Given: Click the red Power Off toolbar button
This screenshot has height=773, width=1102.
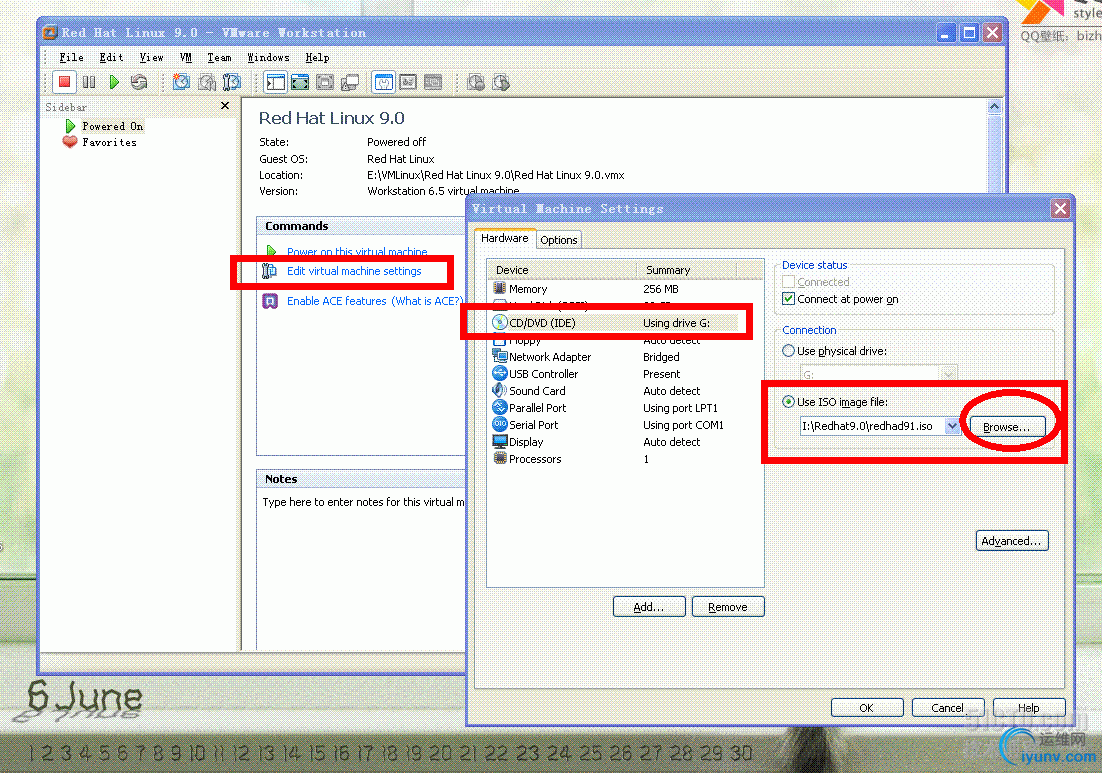Looking at the screenshot, I should tap(64, 82).
